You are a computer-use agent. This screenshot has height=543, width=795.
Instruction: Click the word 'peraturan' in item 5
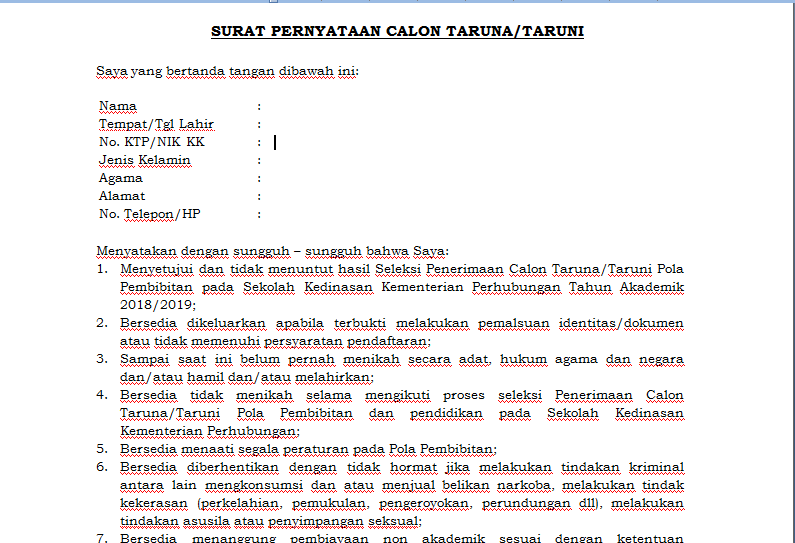coord(316,450)
